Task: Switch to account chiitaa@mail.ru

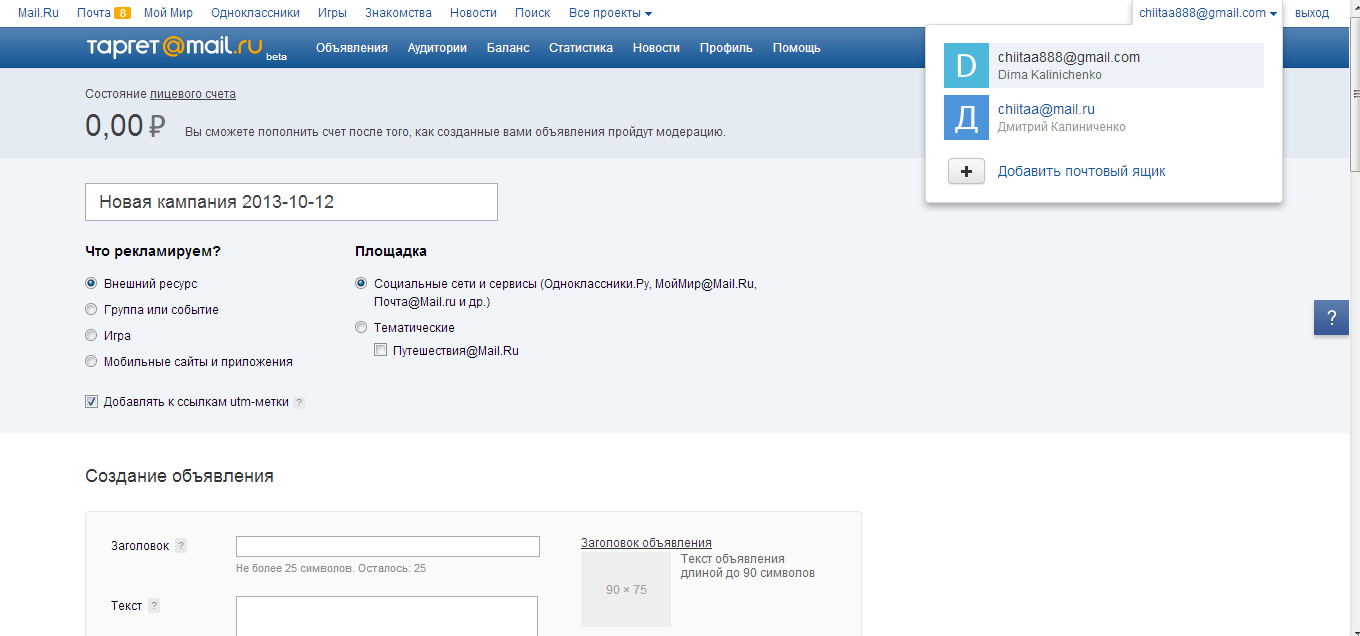Action: point(1104,118)
